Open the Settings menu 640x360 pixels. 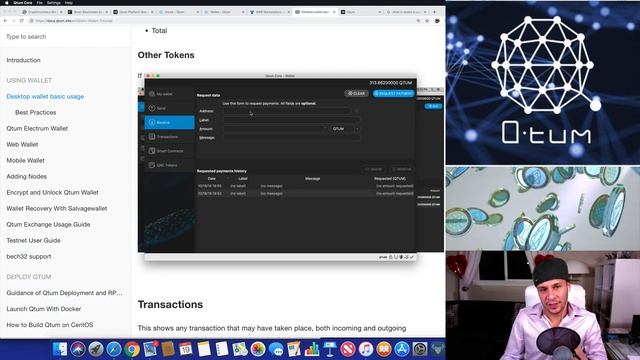(53, 3)
